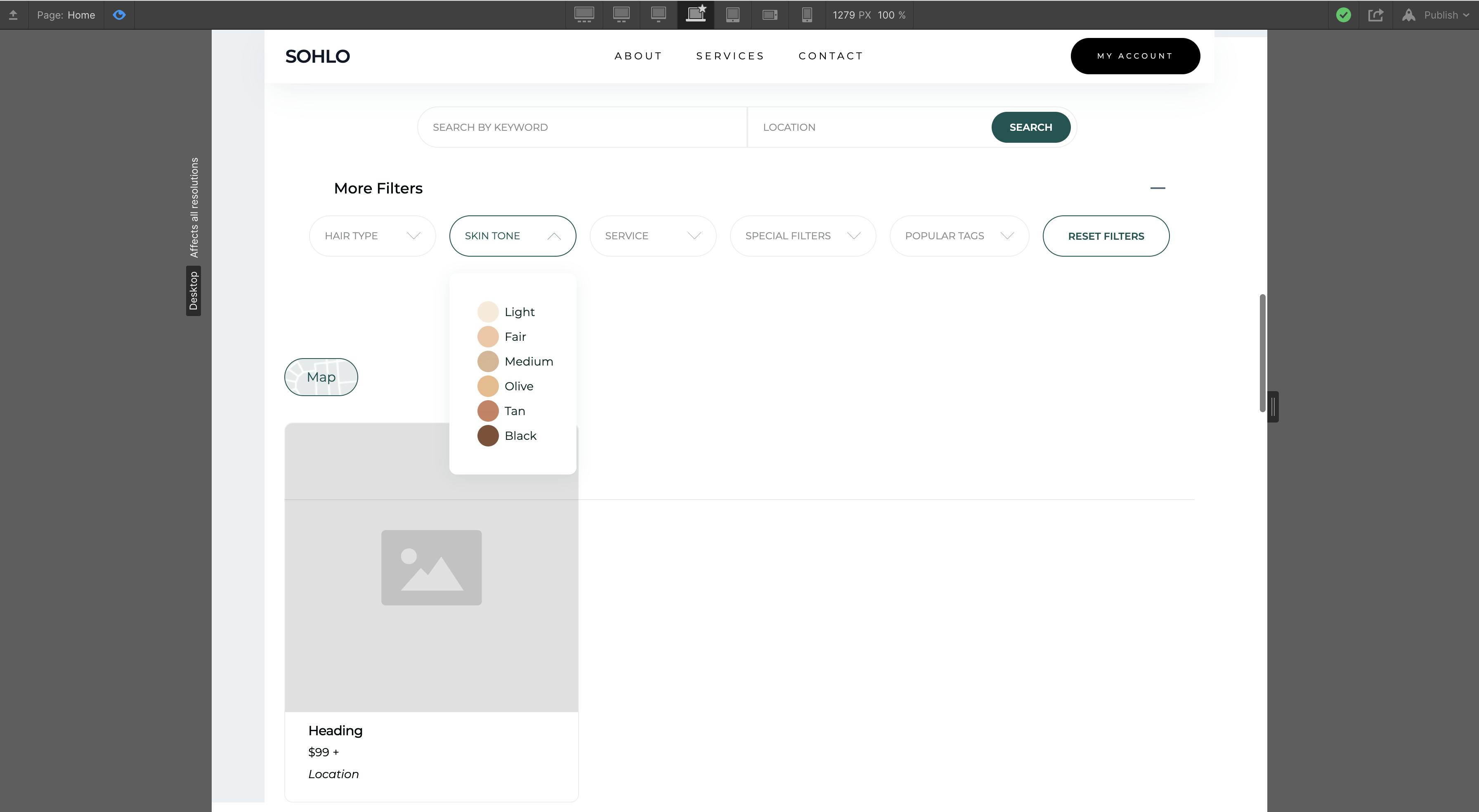Select the triple-dot widescreen monitor breakpoint
This screenshot has width=1479, height=812.
(x=584, y=15)
